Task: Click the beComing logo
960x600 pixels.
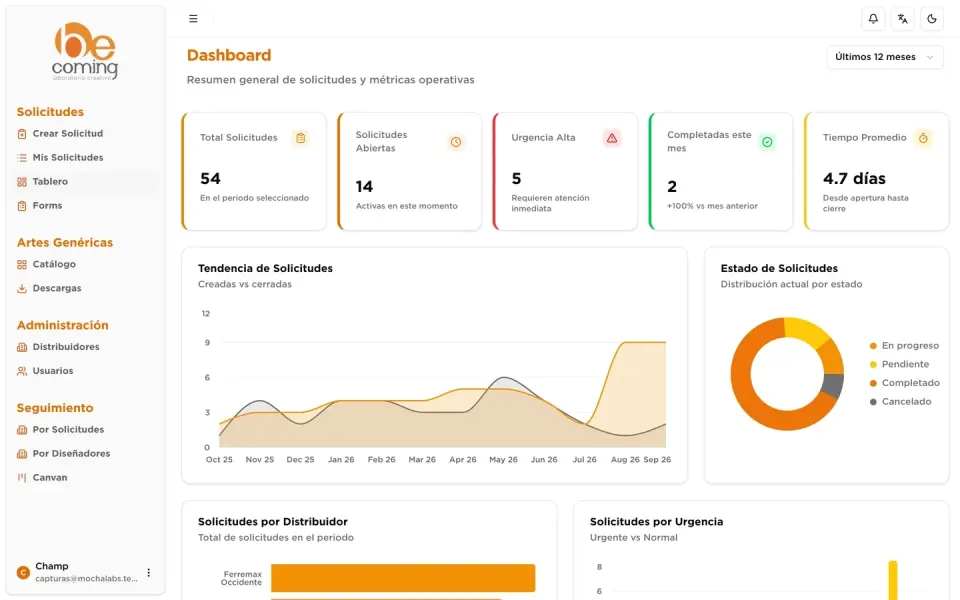Action: [85, 51]
